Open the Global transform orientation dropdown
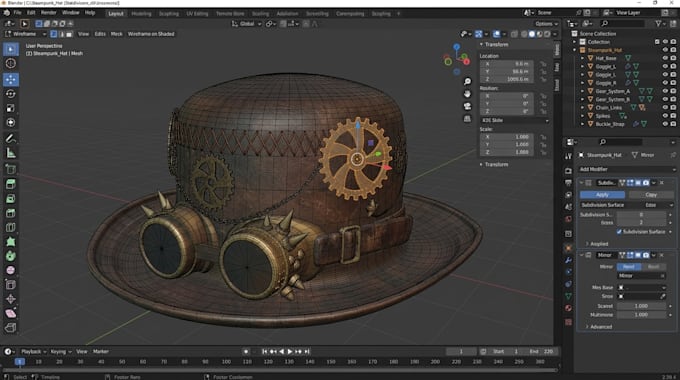The height and width of the screenshot is (380, 680). pos(246,24)
